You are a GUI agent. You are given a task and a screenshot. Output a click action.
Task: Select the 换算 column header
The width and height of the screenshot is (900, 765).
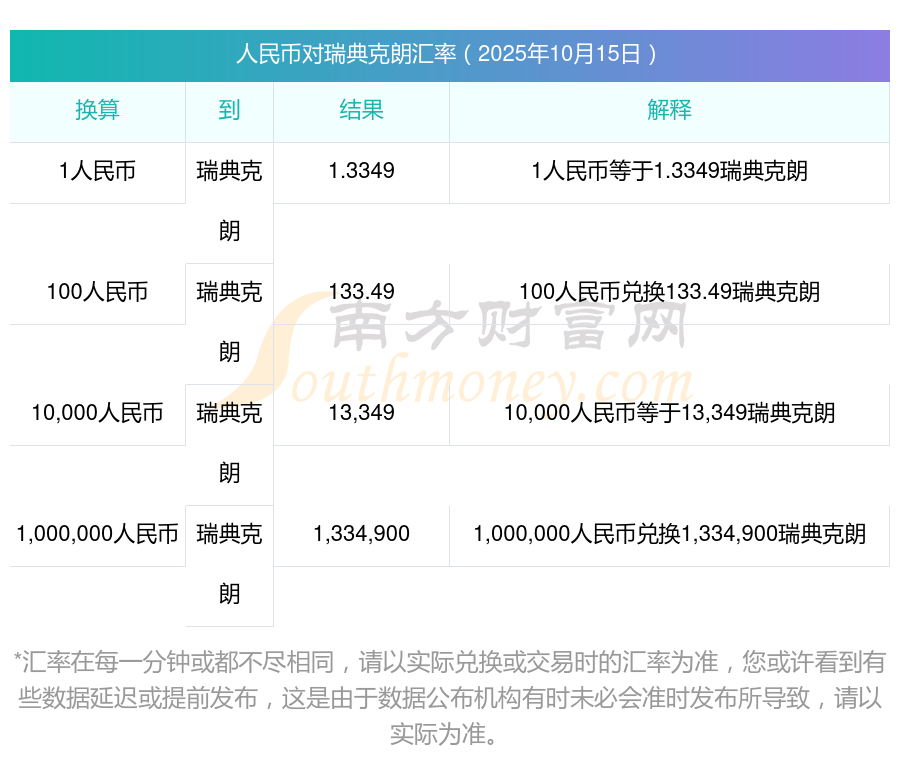tap(95, 110)
